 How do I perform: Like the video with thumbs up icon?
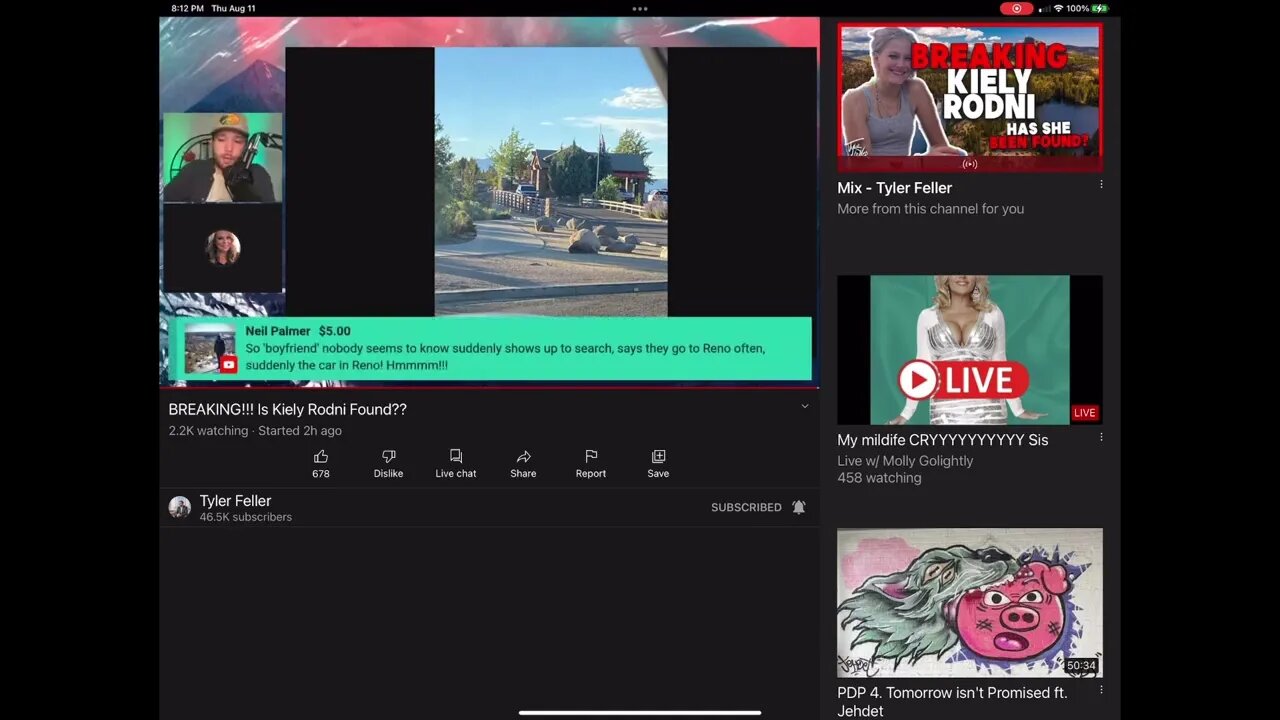[x=321, y=457]
